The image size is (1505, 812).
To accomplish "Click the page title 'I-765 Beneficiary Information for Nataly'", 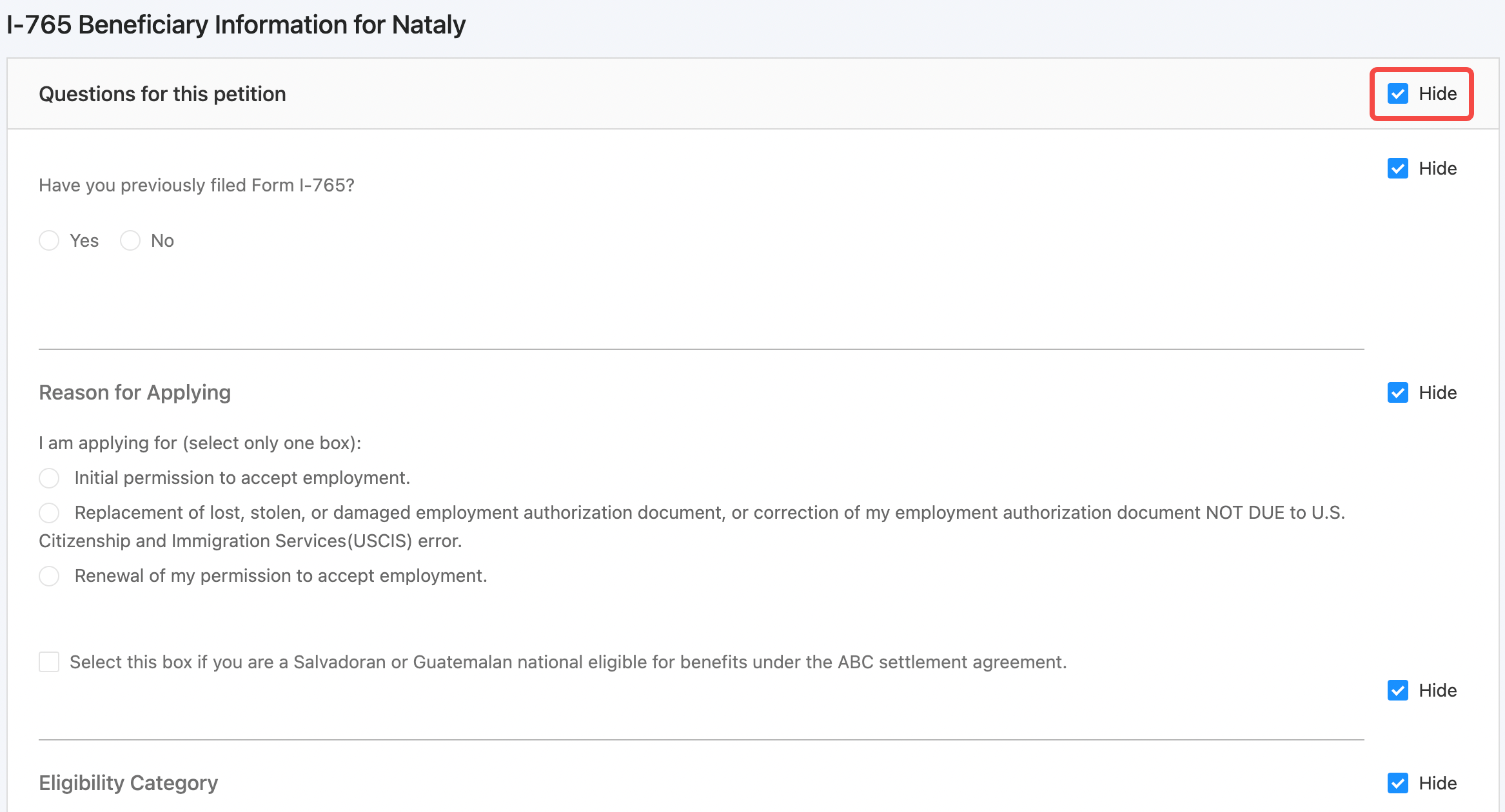I will point(236,25).
